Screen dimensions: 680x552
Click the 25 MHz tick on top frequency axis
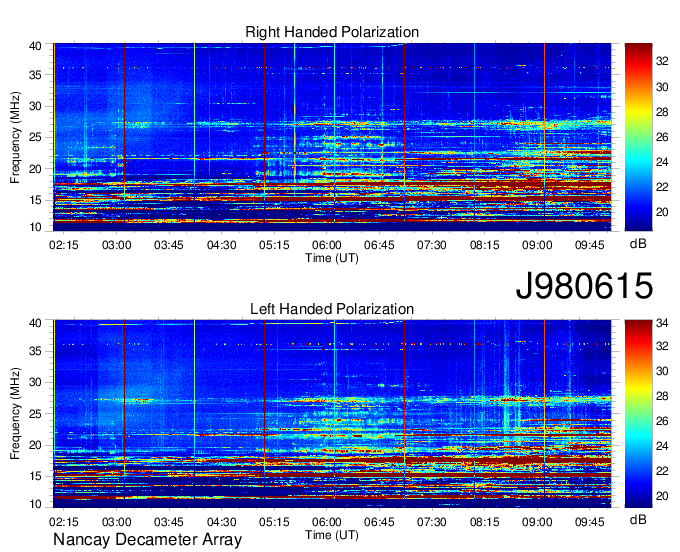(x=35, y=138)
